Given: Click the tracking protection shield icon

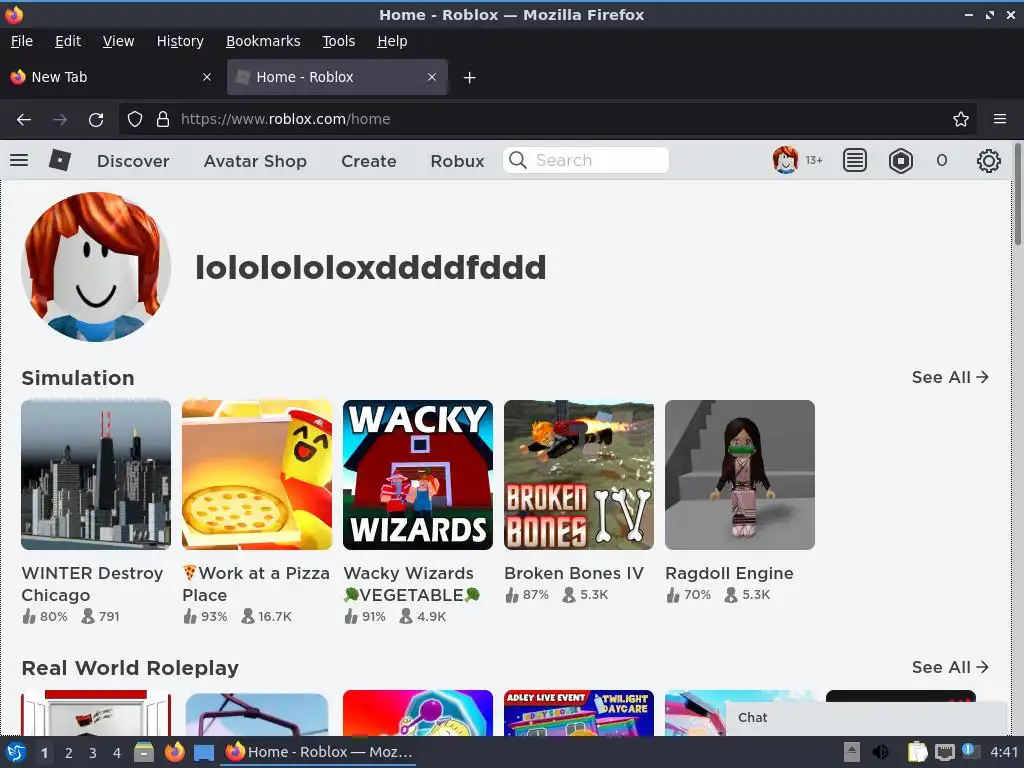Looking at the screenshot, I should click(x=135, y=119).
